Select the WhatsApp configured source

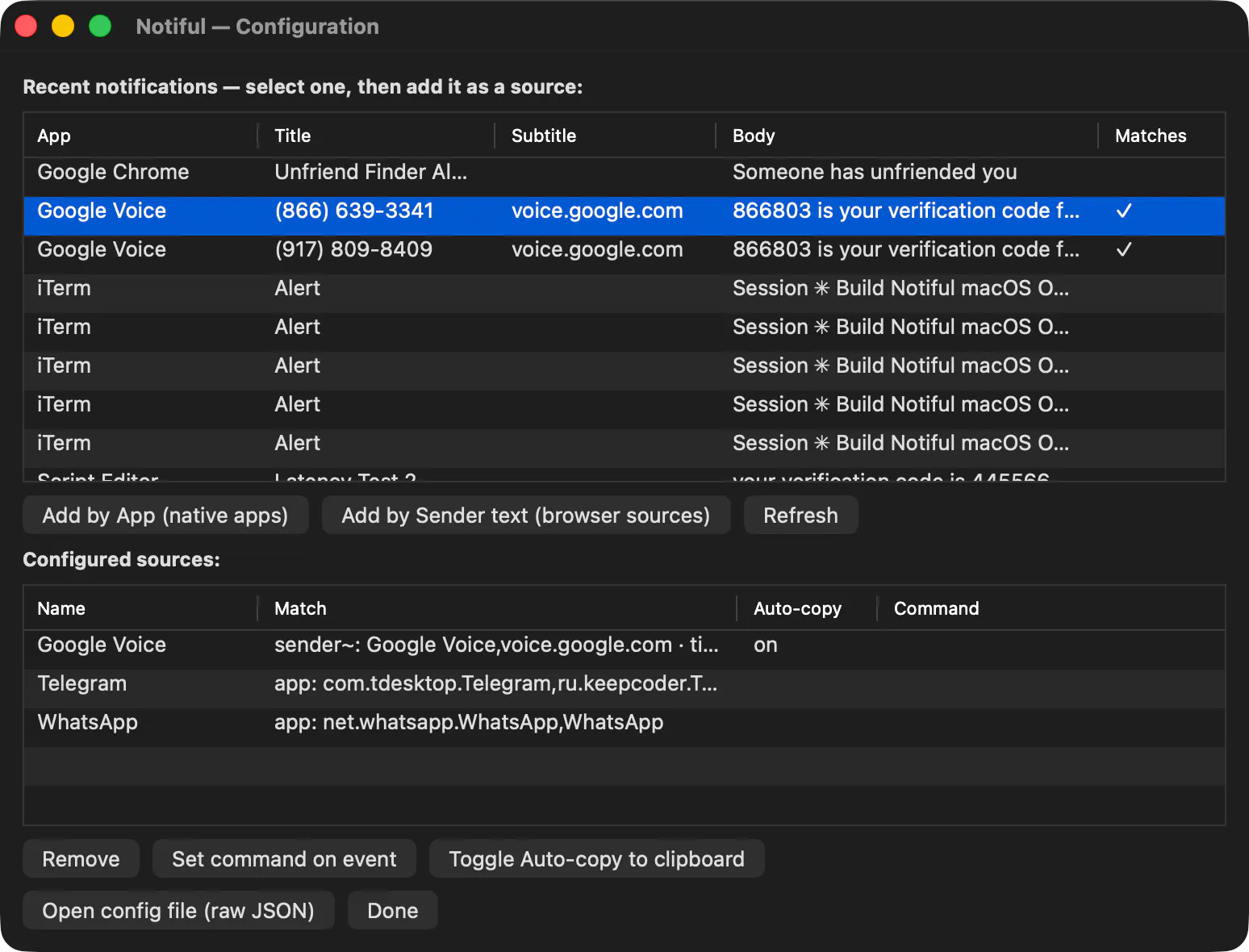click(x=624, y=727)
